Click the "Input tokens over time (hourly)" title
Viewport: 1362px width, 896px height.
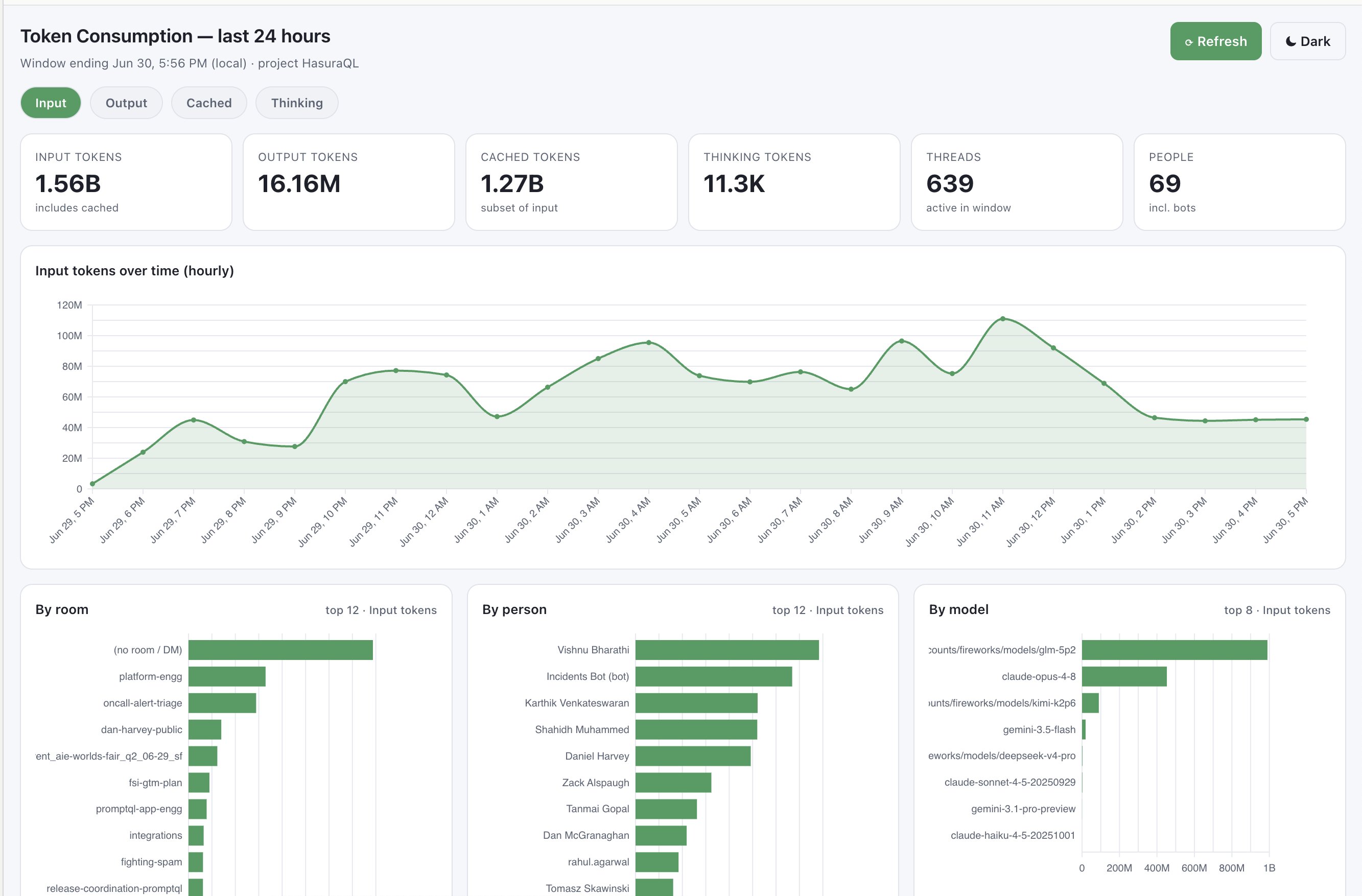point(134,271)
